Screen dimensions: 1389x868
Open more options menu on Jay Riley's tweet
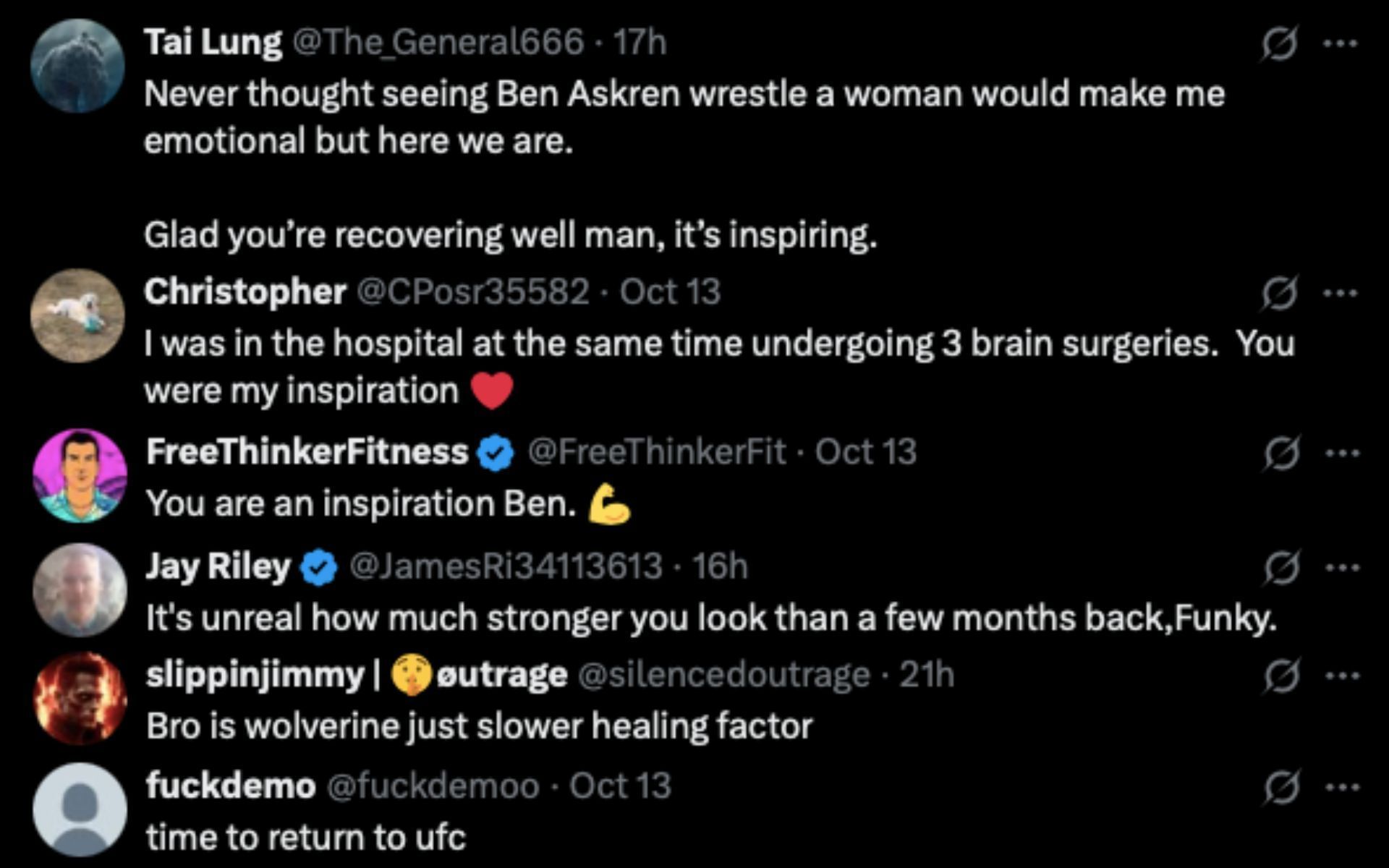click(1342, 568)
